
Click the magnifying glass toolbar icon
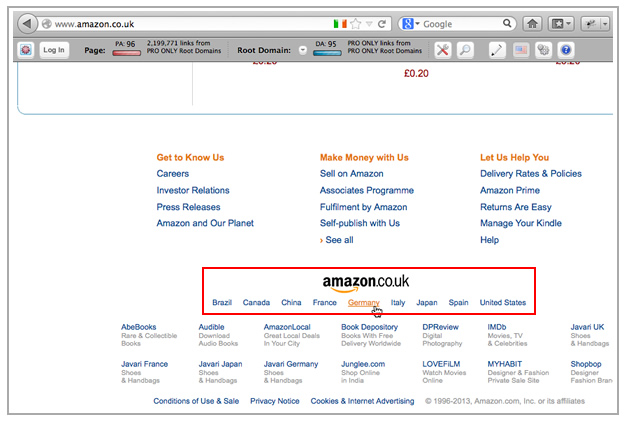pyautogui.click(x=465, y=49)
